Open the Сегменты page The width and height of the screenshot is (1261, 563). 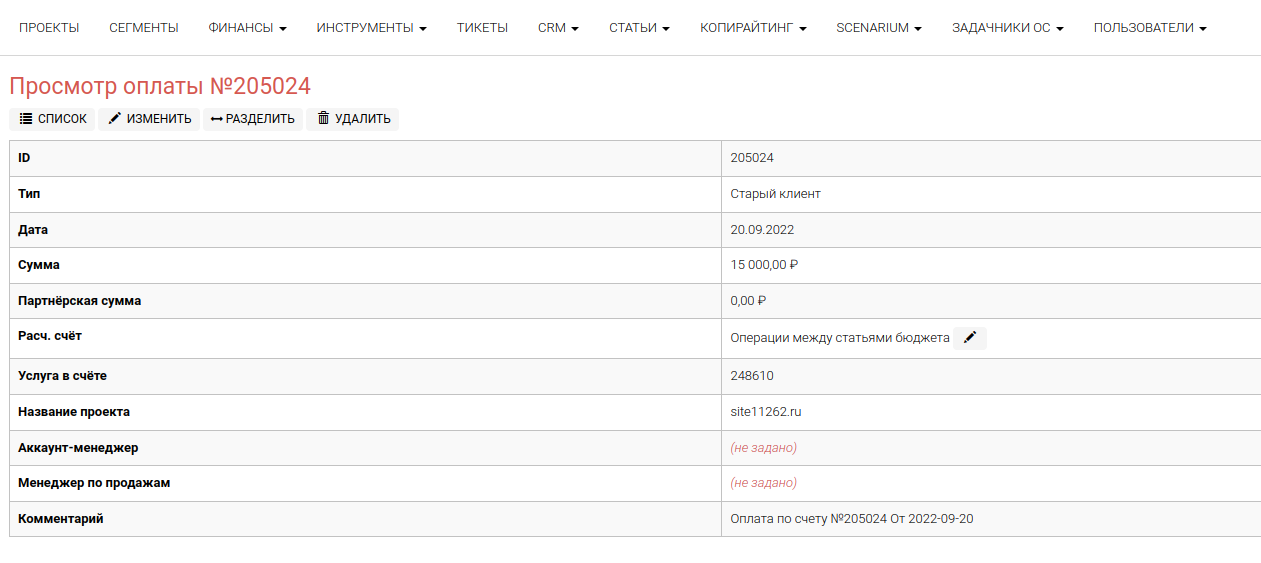click(x=144, y=28)
